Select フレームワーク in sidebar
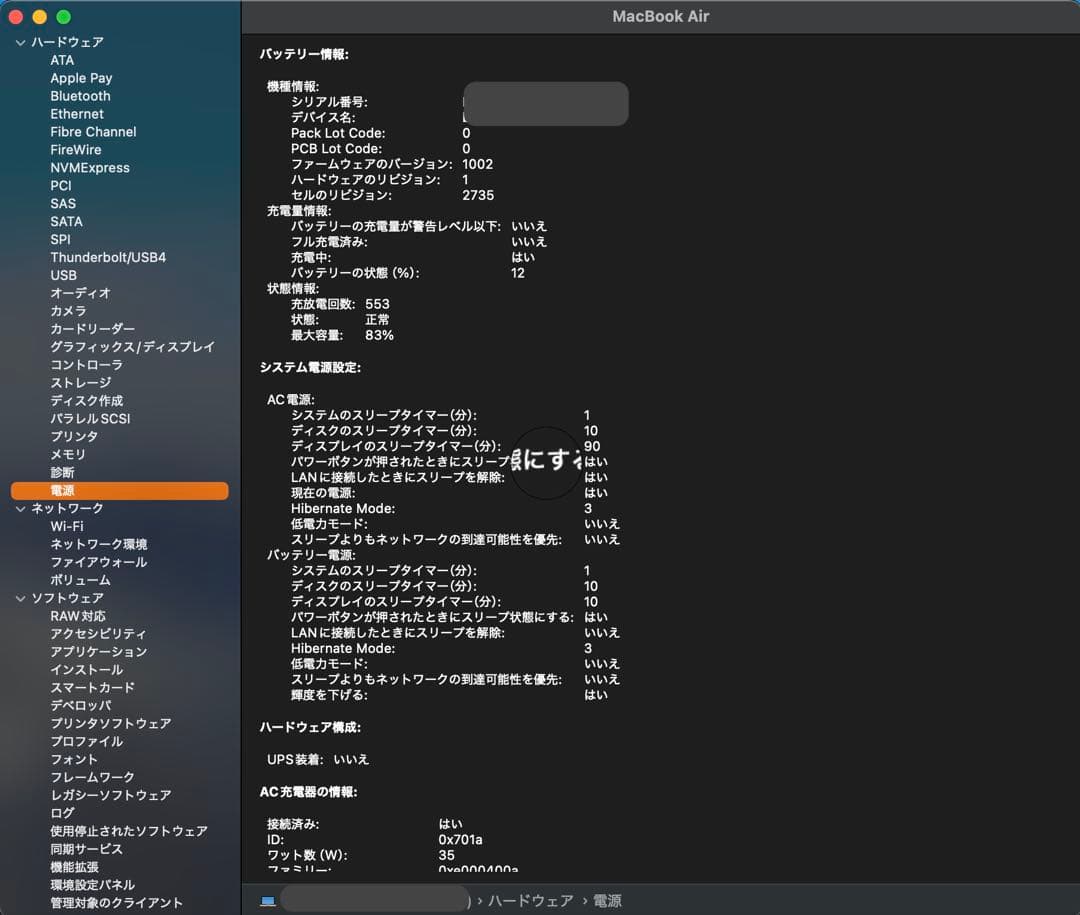 92,777
